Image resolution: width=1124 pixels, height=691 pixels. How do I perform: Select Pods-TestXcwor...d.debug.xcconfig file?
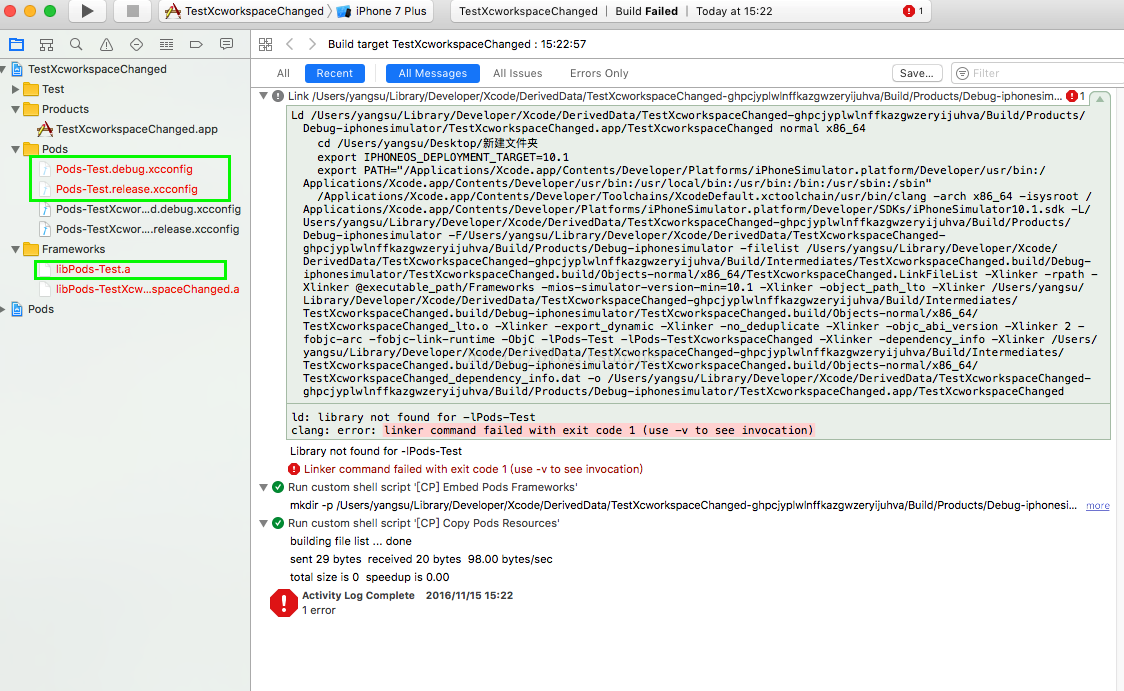coord(148,209)
